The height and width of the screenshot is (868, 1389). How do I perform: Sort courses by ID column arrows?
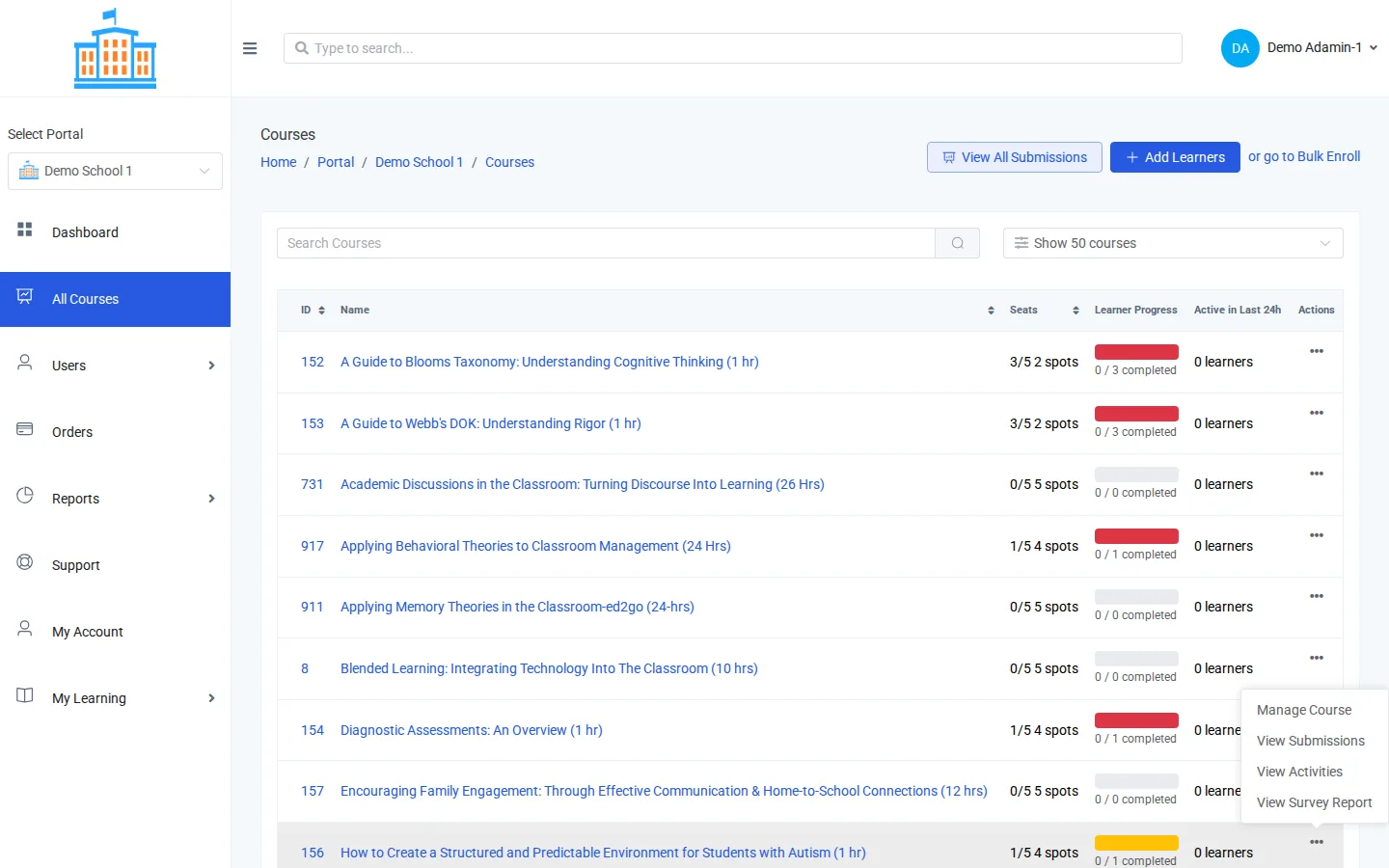tap(321, 311)
